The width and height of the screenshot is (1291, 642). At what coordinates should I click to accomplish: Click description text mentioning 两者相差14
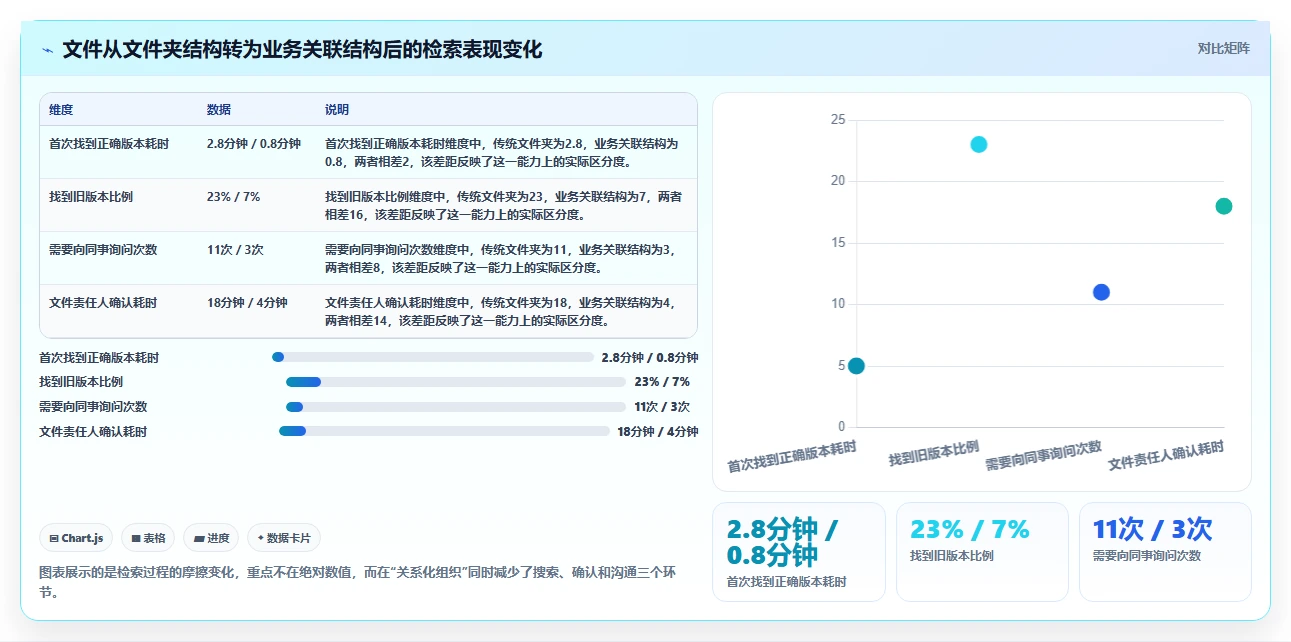[500, 312]
